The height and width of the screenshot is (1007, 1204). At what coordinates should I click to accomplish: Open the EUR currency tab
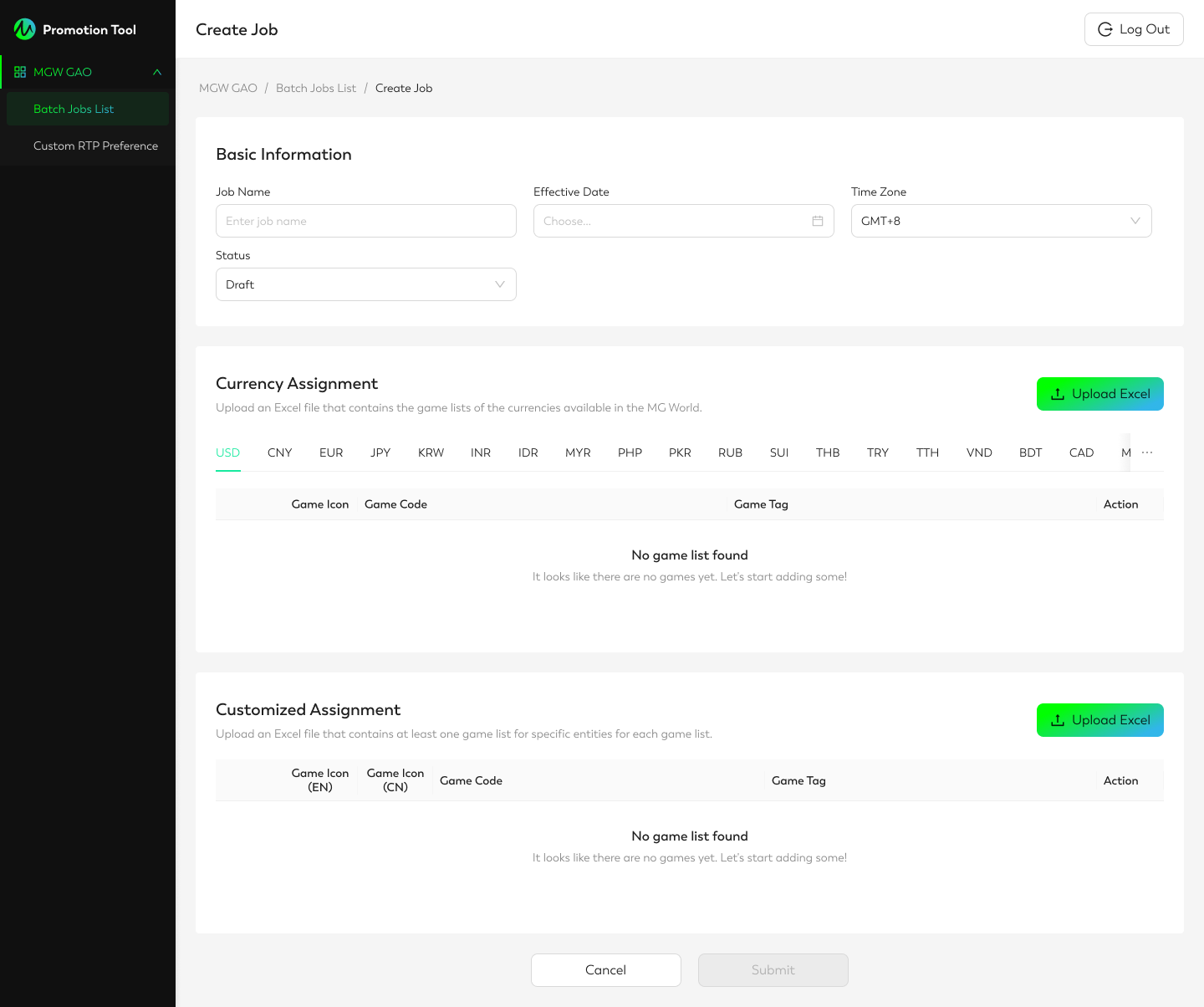331,452
